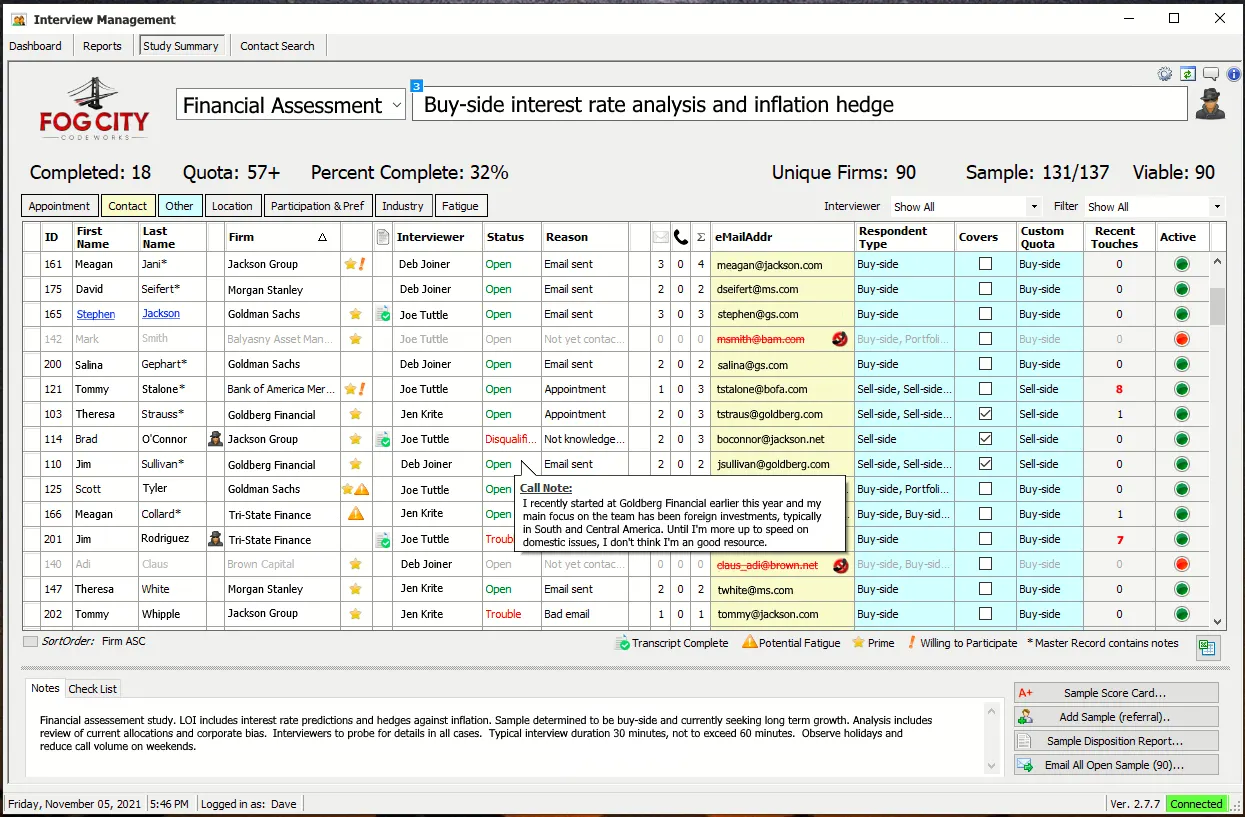This screenshot has height=817, width=1245.
Task: Click prime star in Salina Gephart's neighbor Stephen row
Action: point(355,314)
